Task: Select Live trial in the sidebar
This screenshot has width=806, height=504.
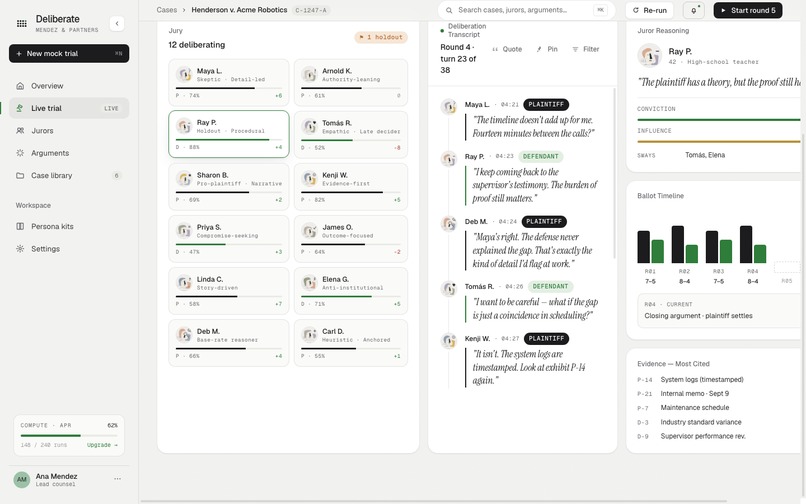Action: (69, 108)
